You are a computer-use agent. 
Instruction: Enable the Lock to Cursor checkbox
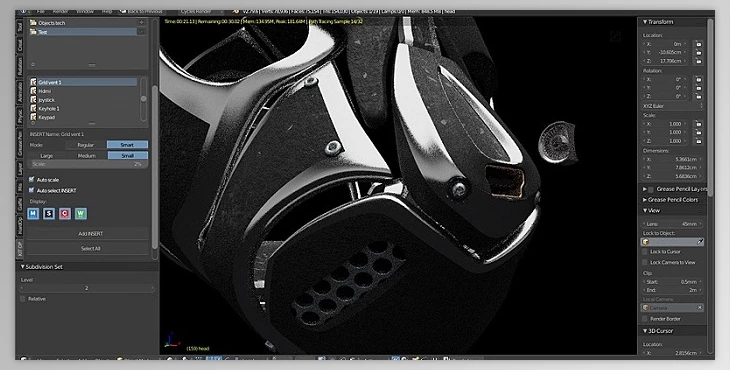645,252
